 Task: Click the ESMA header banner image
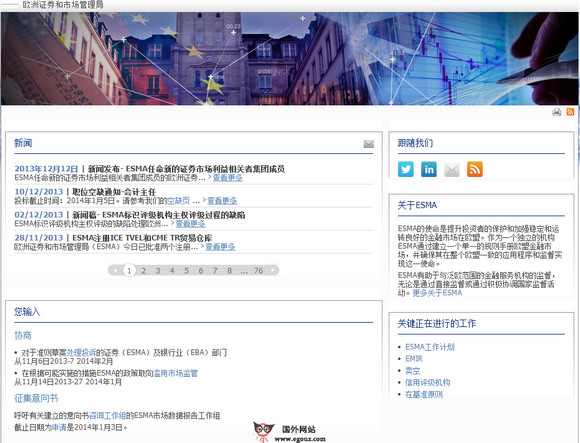tap(289, 59)
